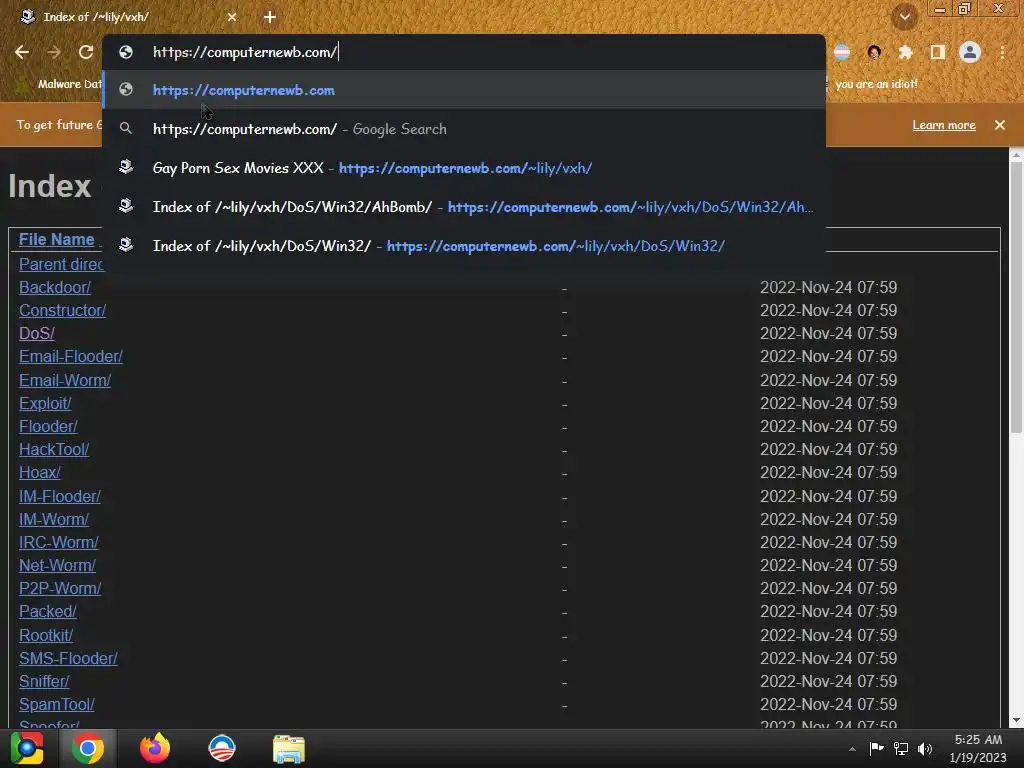The width and height of the screenshot is (1024, 768).
Task: Close the Index of /~lily/vxh/ tab
Action: click(x=232, y=17)
